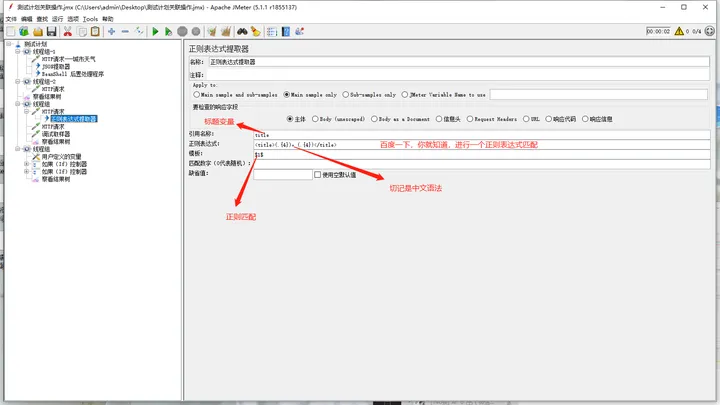Click the Cut scissors icon

tap(68, 31)
